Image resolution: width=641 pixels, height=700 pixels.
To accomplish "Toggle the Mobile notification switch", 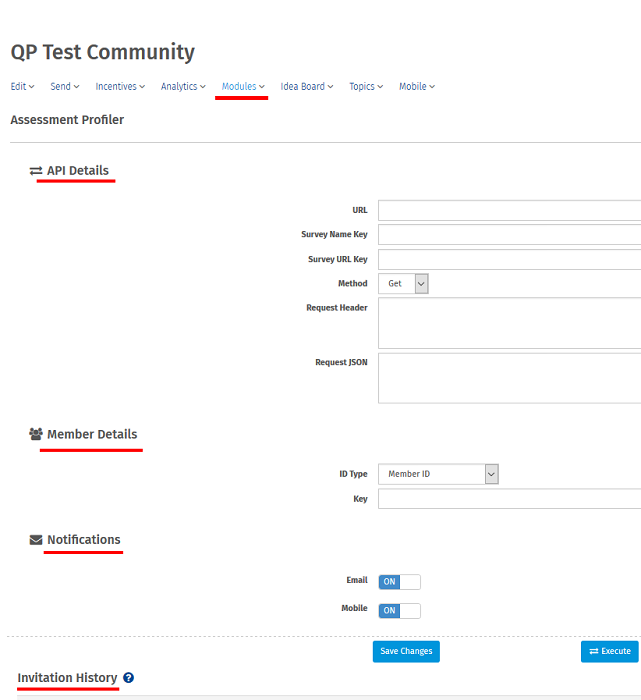I will (399, 610).
